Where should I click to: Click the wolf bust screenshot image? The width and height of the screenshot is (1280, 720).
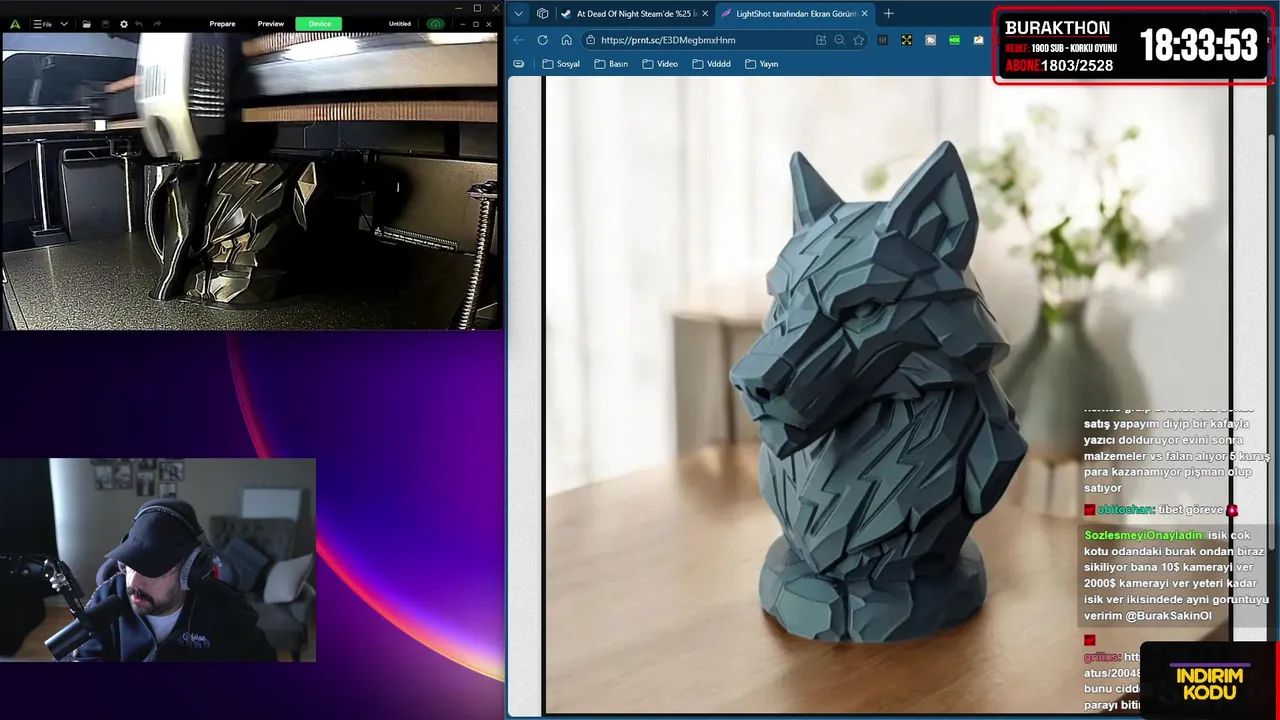pyautogui.click(x=886, y=396)
